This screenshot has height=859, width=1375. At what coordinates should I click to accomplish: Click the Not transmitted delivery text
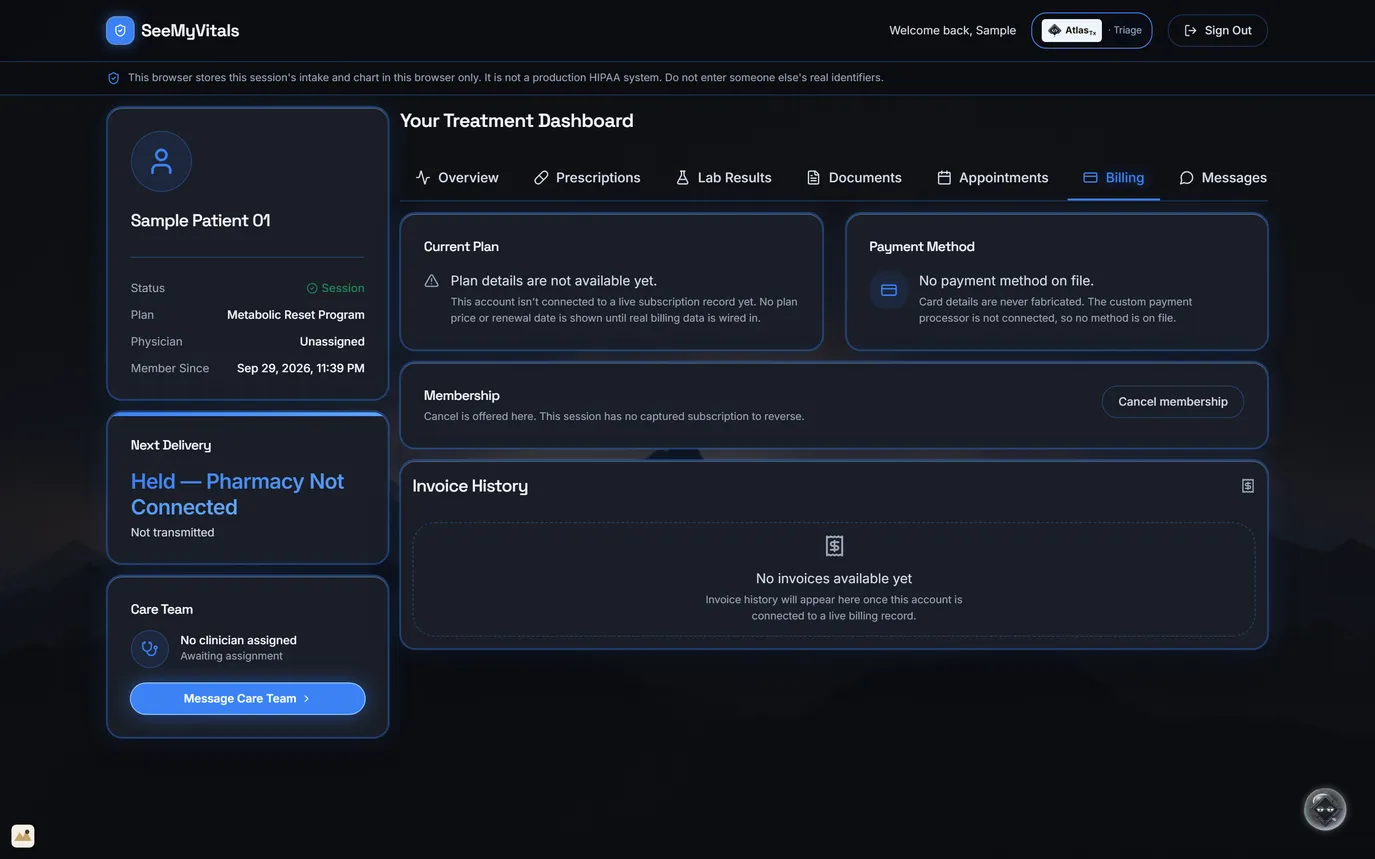point(173,533)
